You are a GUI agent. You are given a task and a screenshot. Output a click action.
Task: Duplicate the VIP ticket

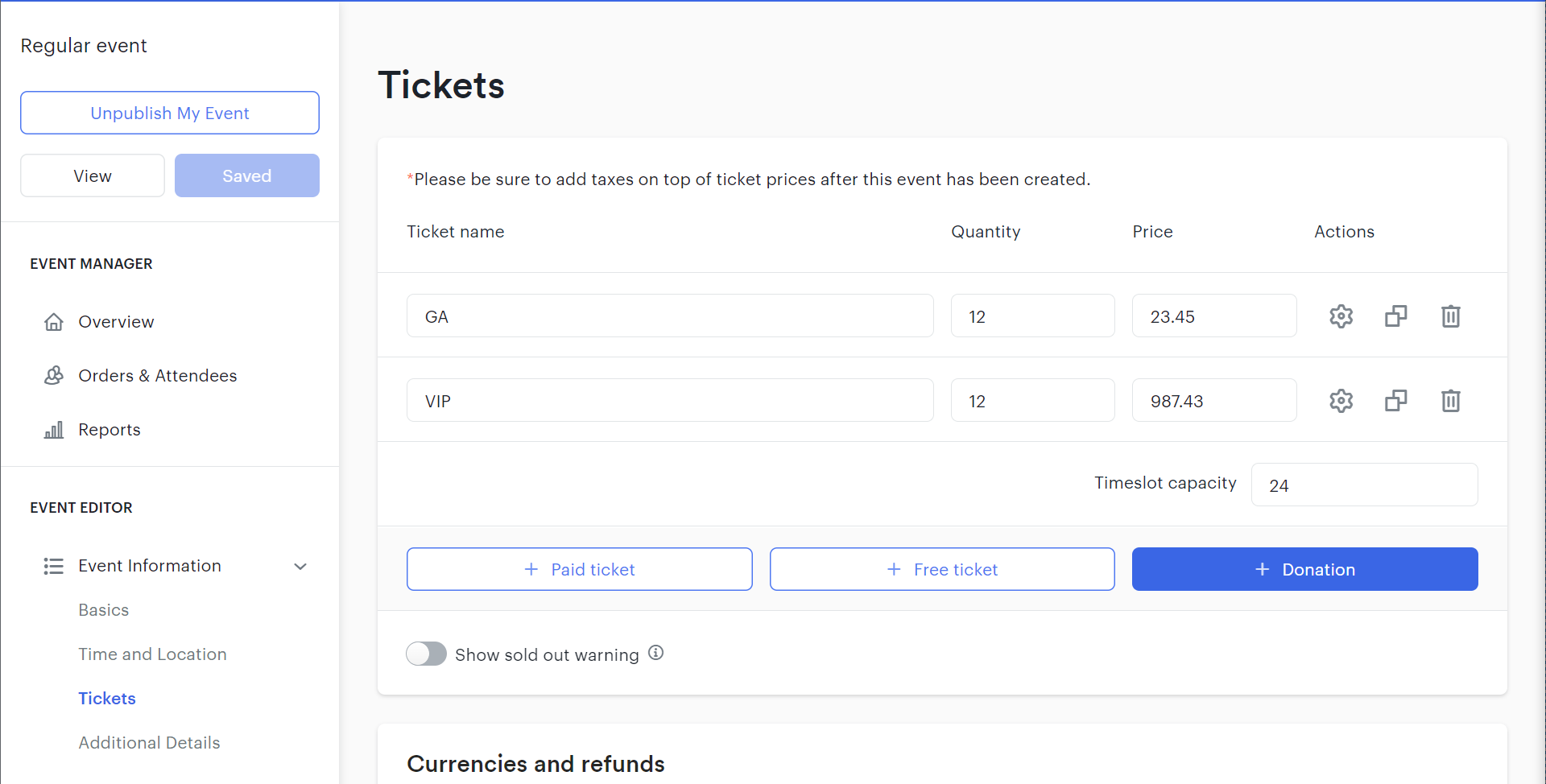1395,401
